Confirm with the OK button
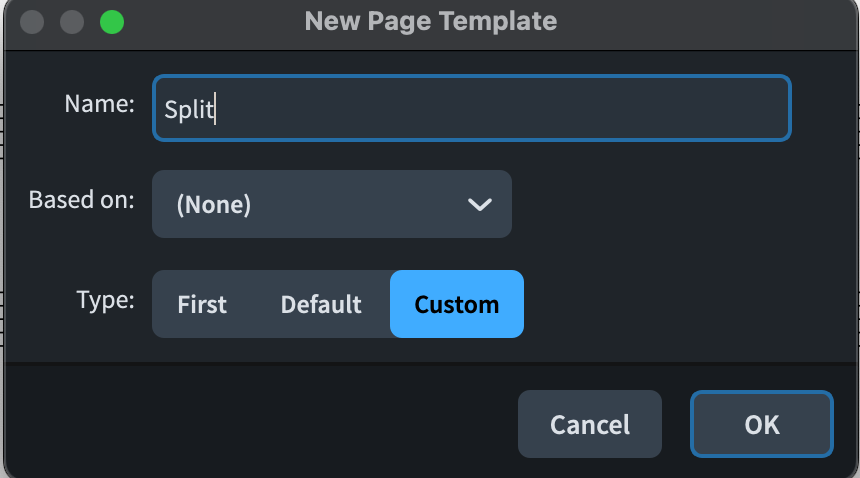This screenshot has height=478, width=860. 761,424
